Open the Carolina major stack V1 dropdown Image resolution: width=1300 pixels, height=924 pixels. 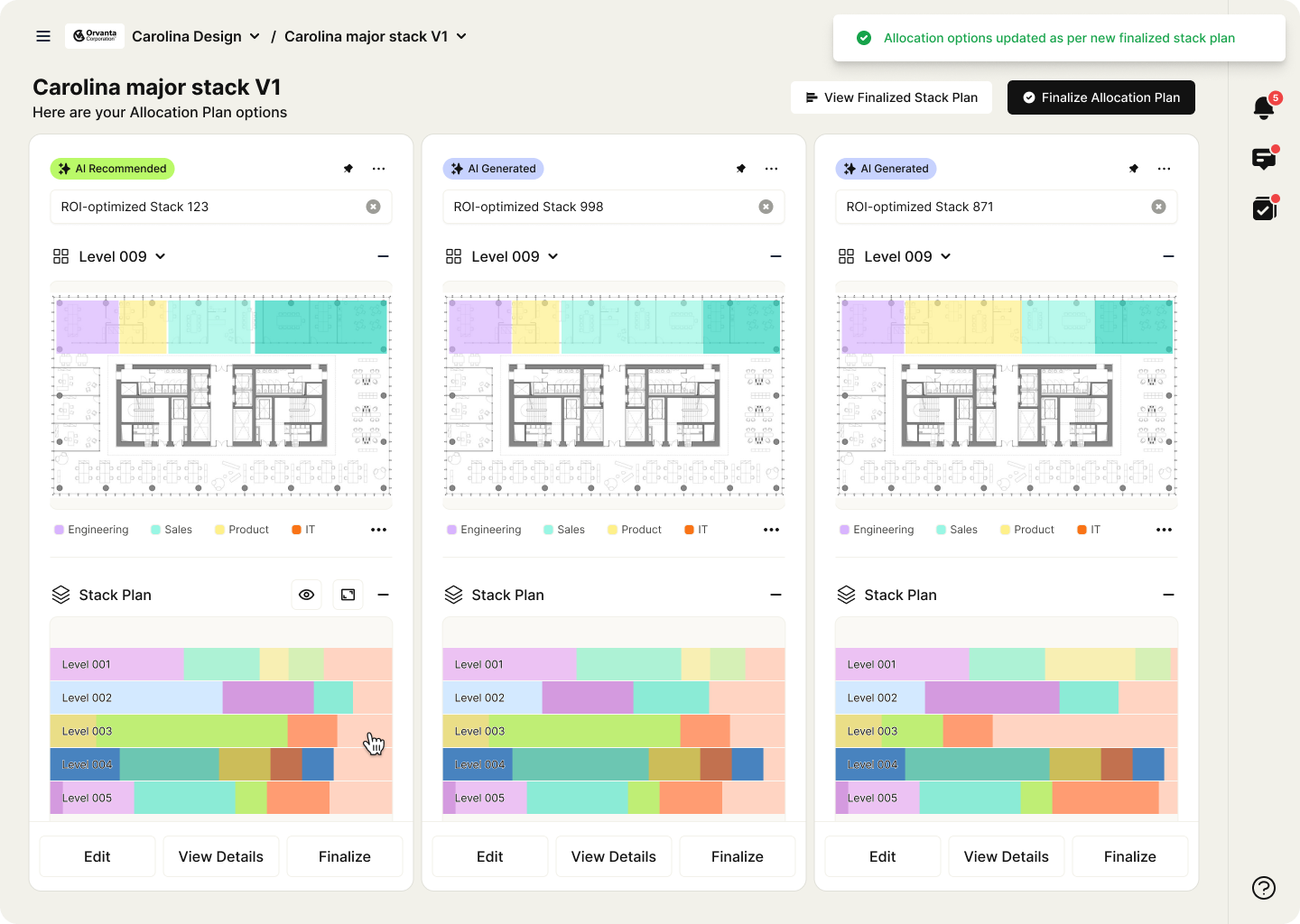[x=376, y=36]
